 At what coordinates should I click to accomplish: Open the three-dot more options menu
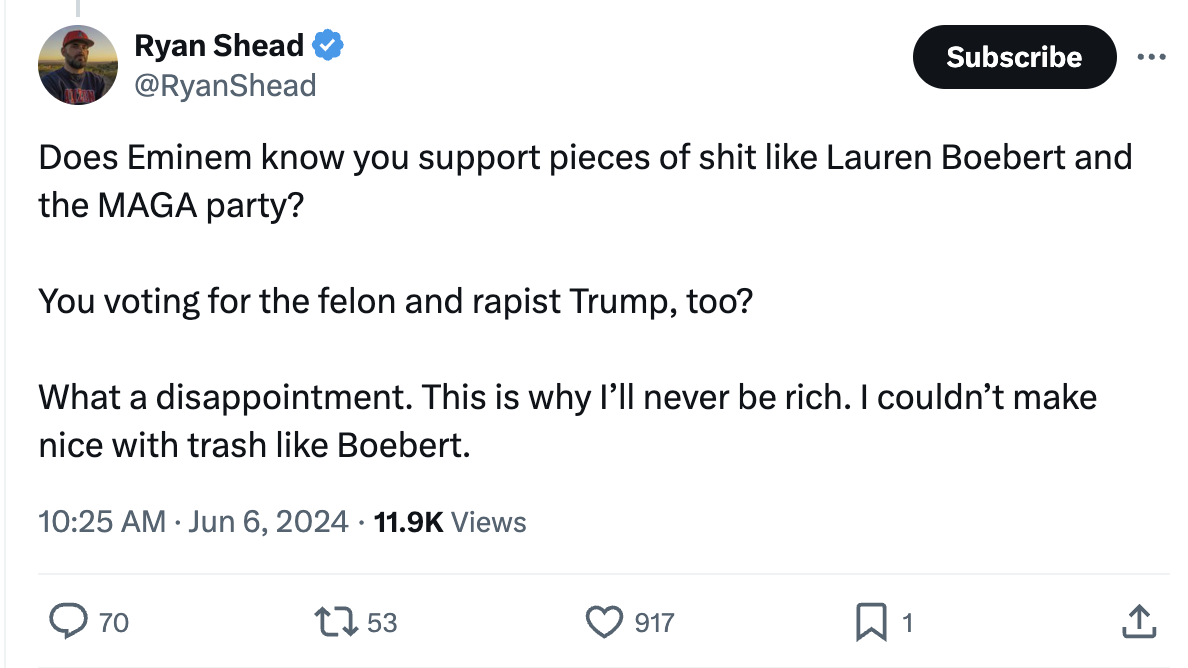tap(1152, 56)
